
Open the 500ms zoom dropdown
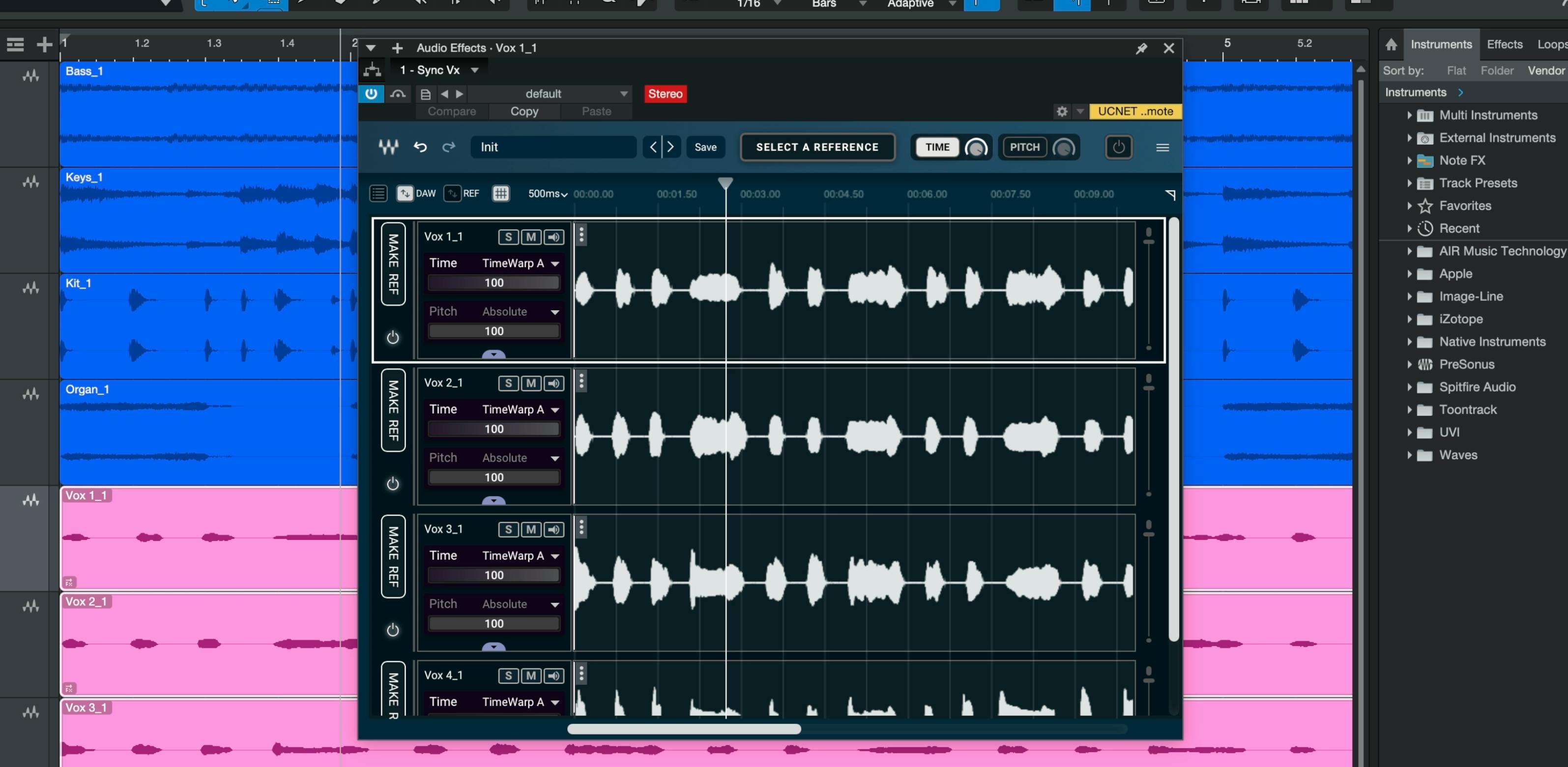[x=547, y=194]
